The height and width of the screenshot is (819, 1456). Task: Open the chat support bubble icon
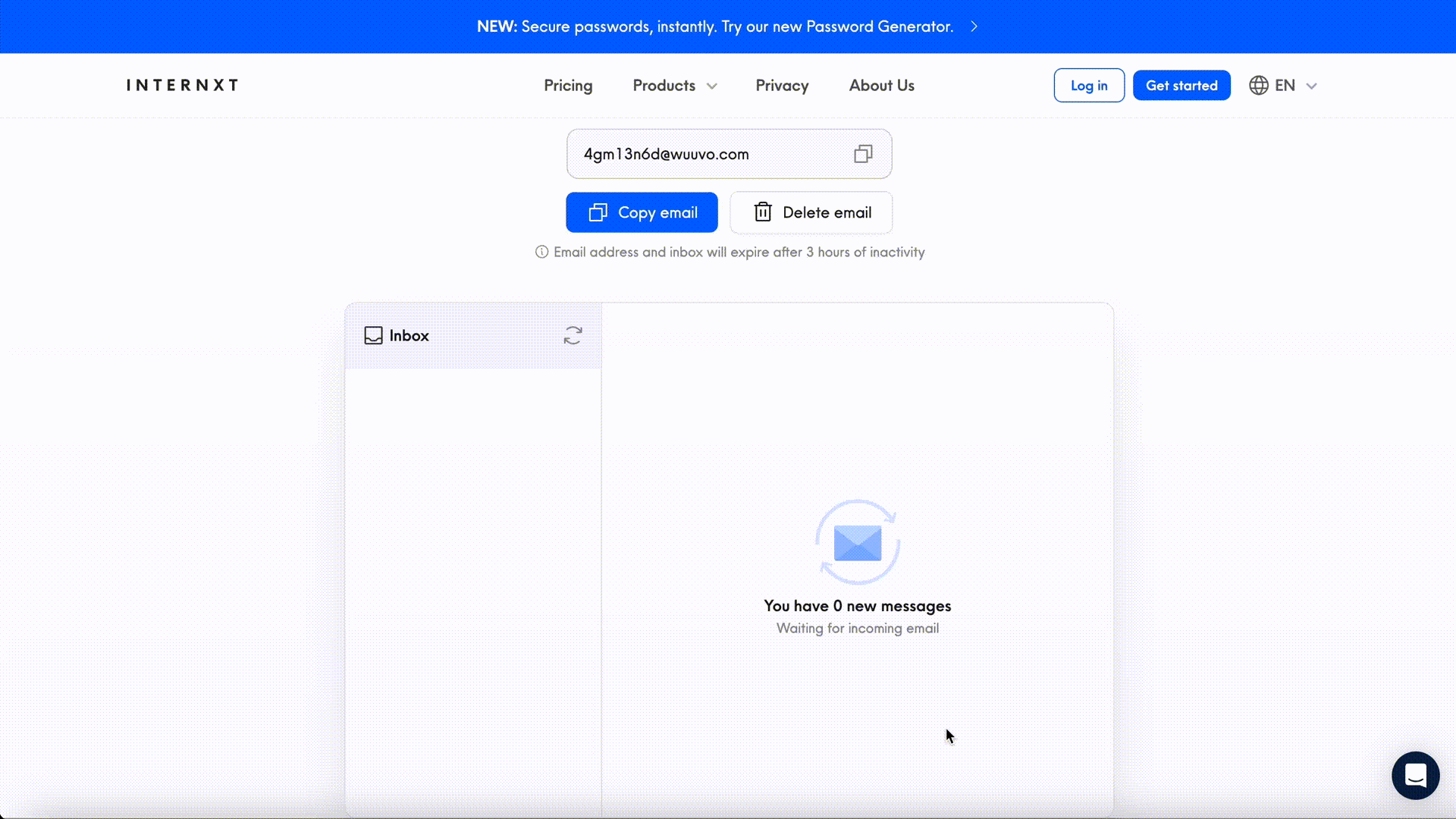tap(1415, 775)
